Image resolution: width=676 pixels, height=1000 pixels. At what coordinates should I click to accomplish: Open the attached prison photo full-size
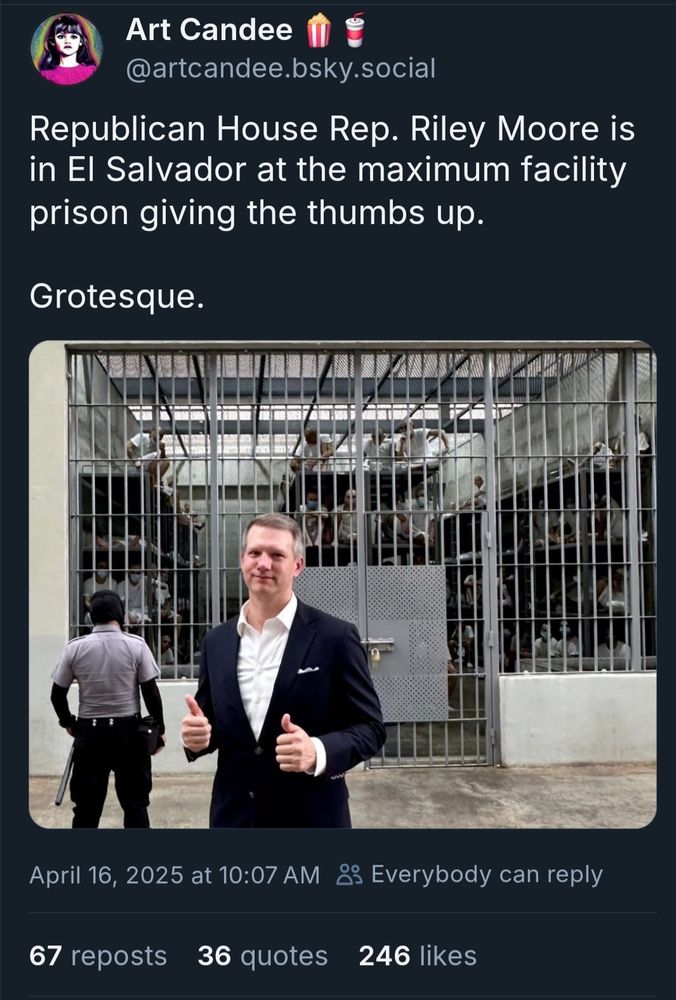pos(342,584)
